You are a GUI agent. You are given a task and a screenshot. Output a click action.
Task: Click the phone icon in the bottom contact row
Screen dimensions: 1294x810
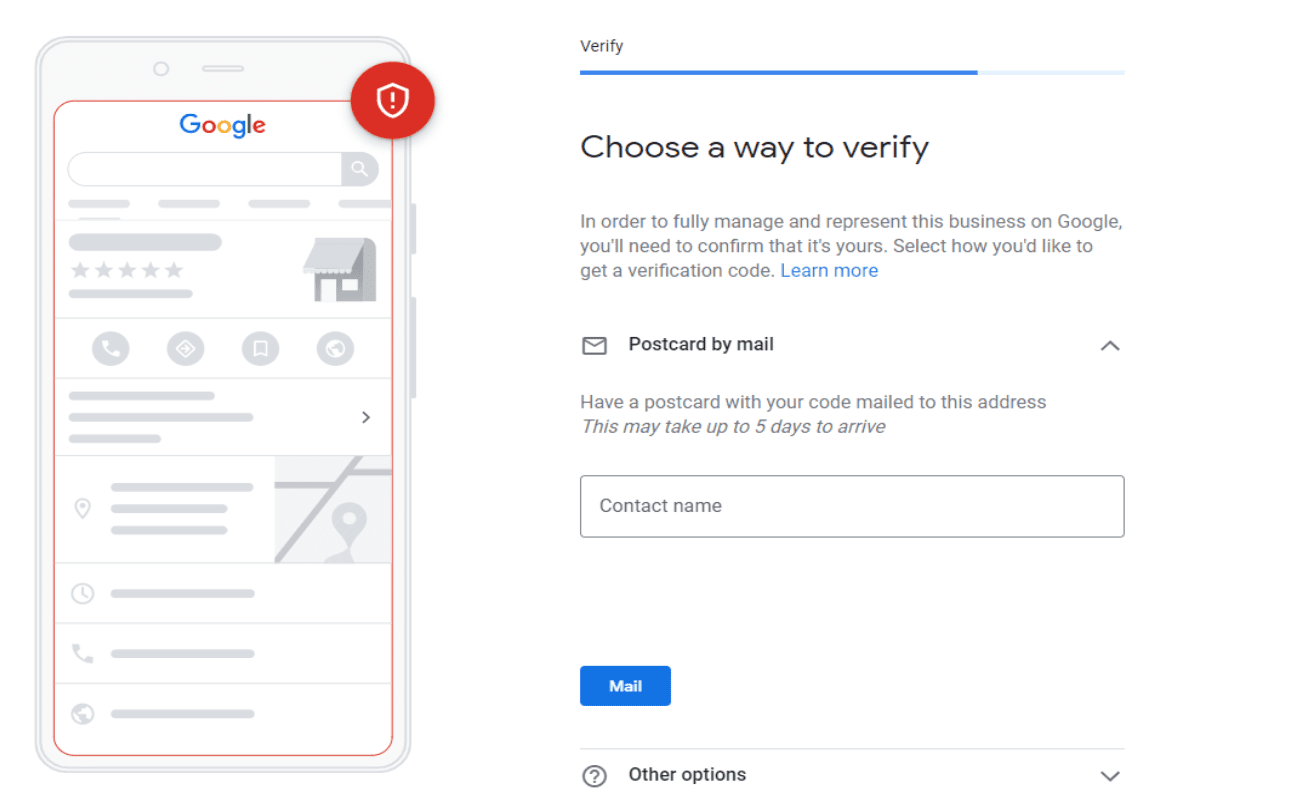coord(82,653)
